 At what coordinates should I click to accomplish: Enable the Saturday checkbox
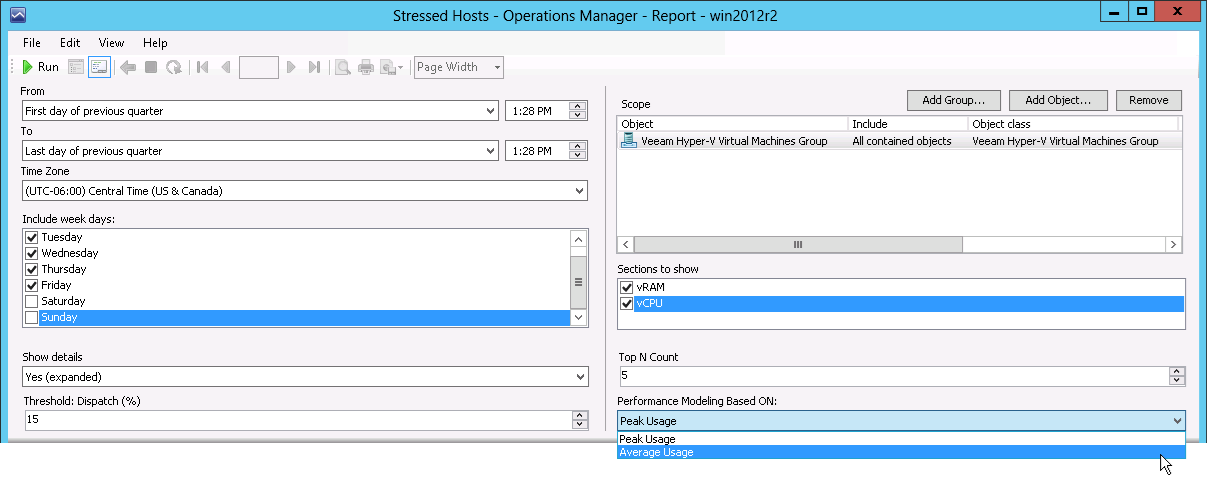click(31, 301)
